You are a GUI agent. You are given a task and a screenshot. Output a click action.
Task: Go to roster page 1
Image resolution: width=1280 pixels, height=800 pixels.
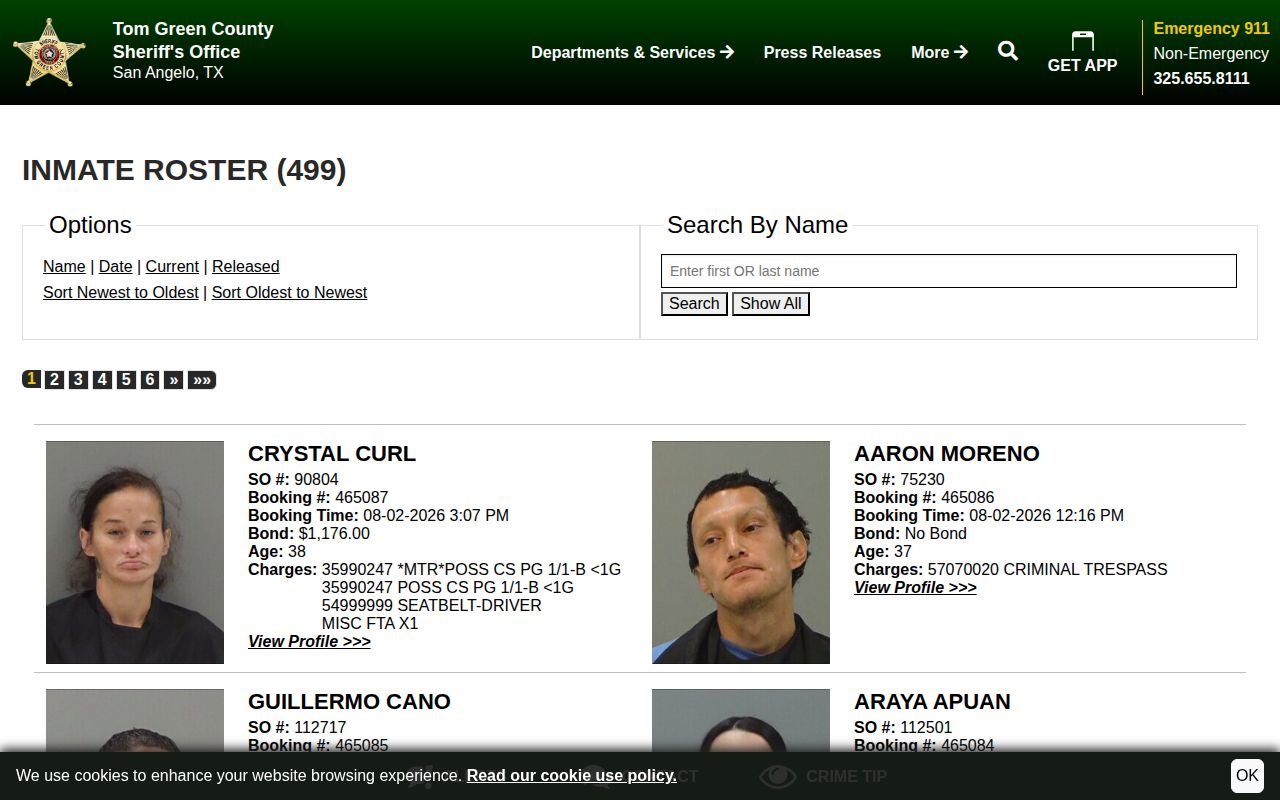click(32, 379)
